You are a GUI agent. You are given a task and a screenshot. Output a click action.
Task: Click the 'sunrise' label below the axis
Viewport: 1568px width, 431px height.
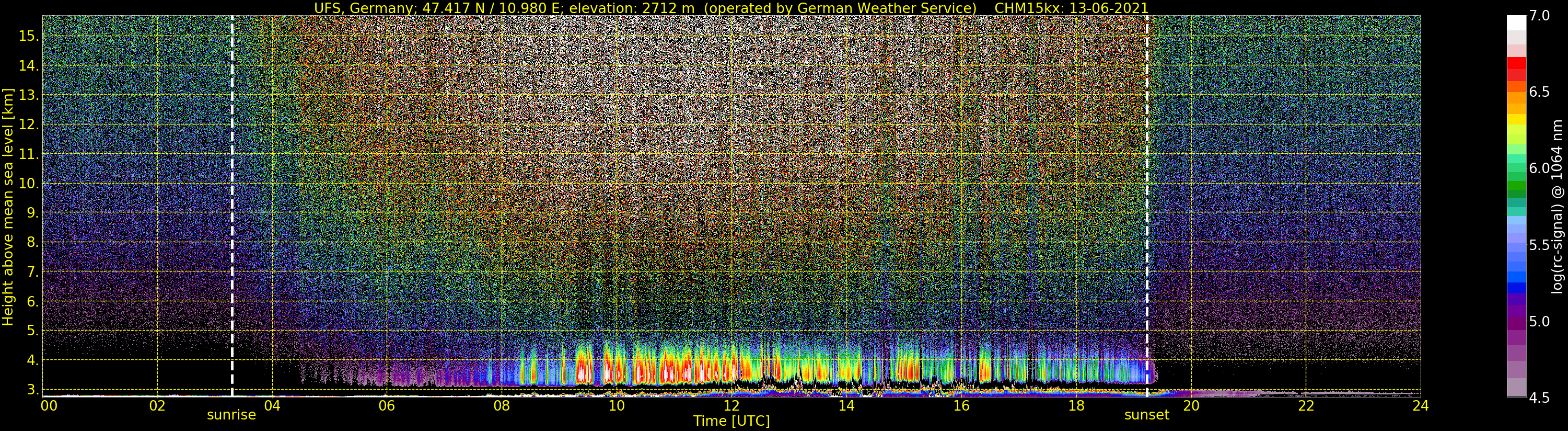pyautogui.click(x=231, y=415)
